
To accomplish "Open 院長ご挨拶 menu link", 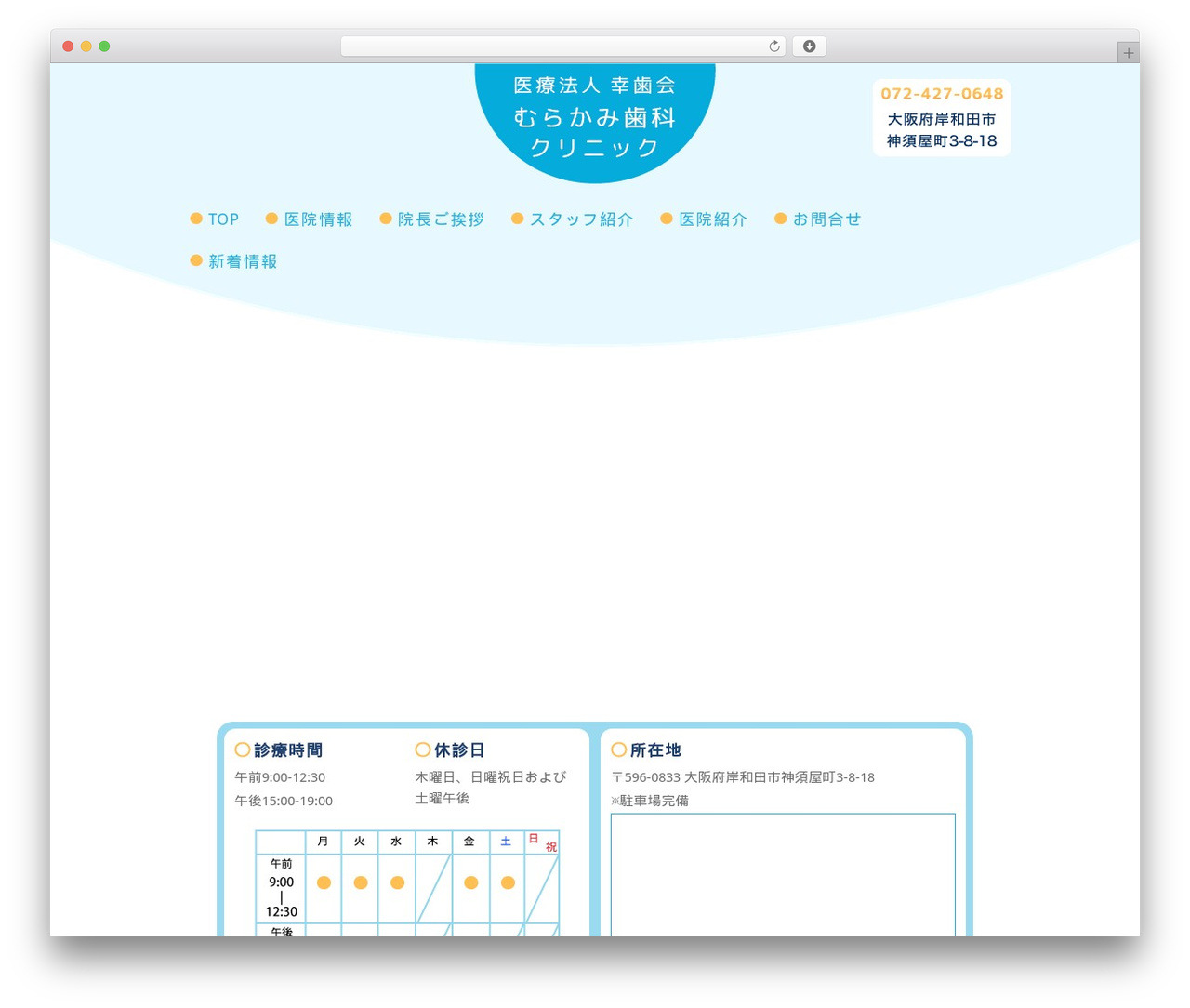I will 432,219.
